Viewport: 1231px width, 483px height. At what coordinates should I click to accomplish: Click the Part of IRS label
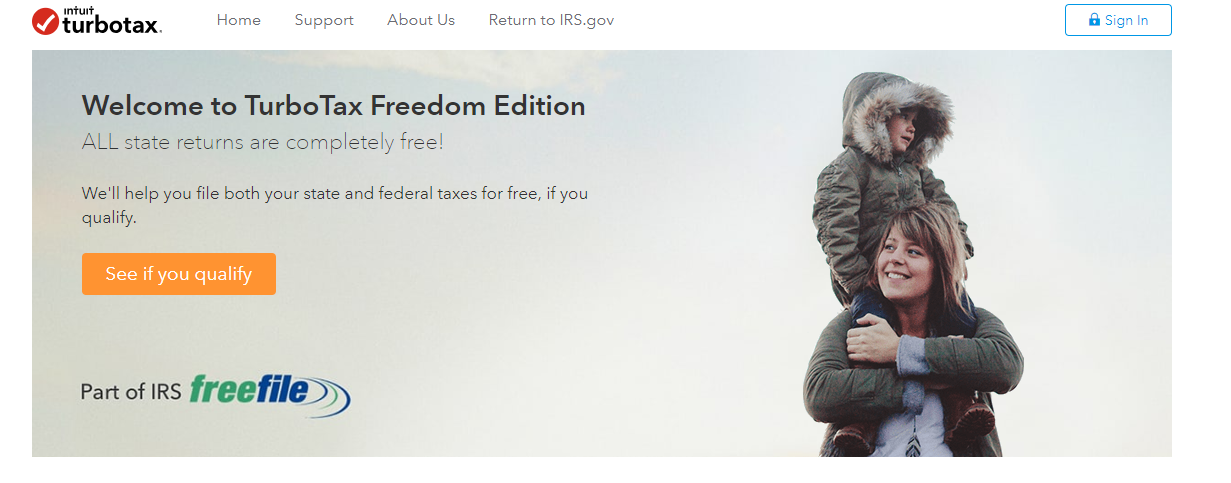(x=131, y=392)
